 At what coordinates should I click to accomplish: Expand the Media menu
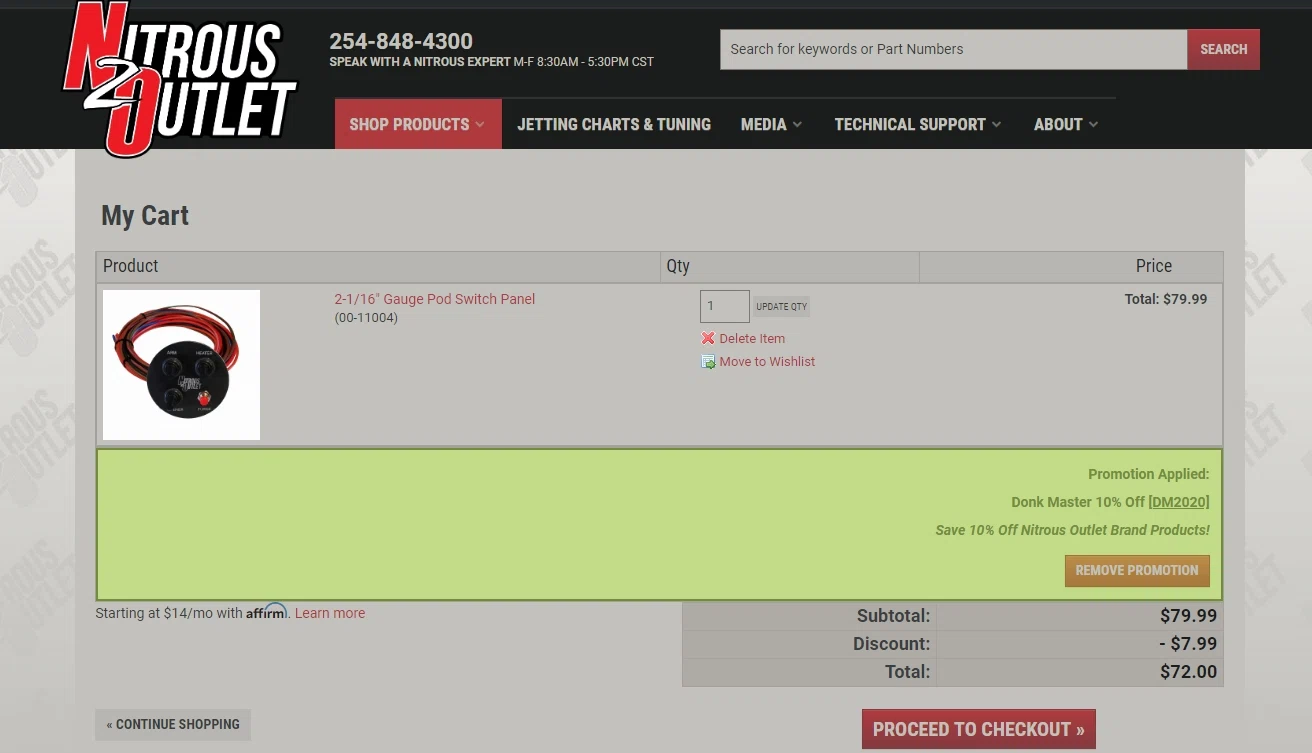771,124
